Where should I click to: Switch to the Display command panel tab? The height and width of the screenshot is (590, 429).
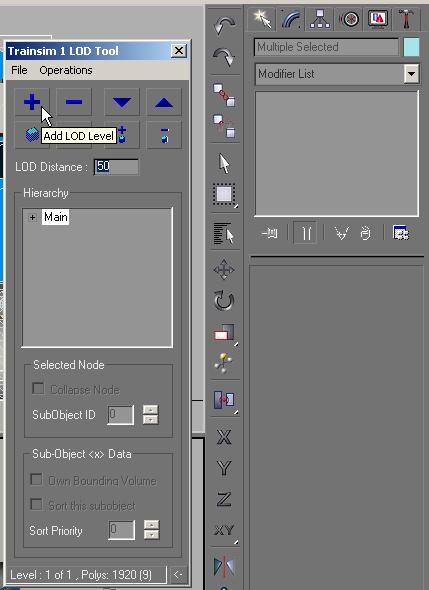(x=378, y=19)
